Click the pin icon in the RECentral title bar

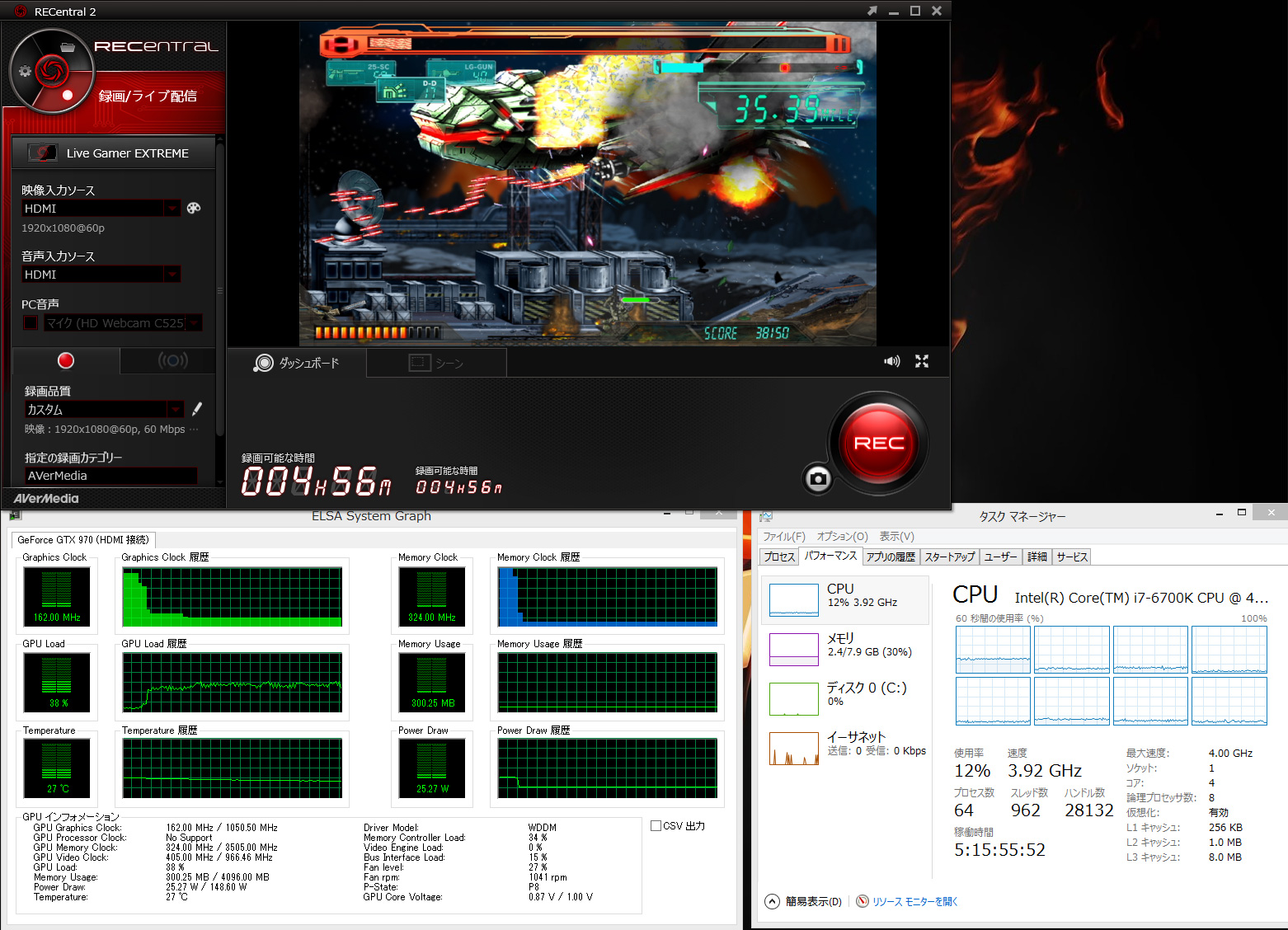(x=872, y=11)
